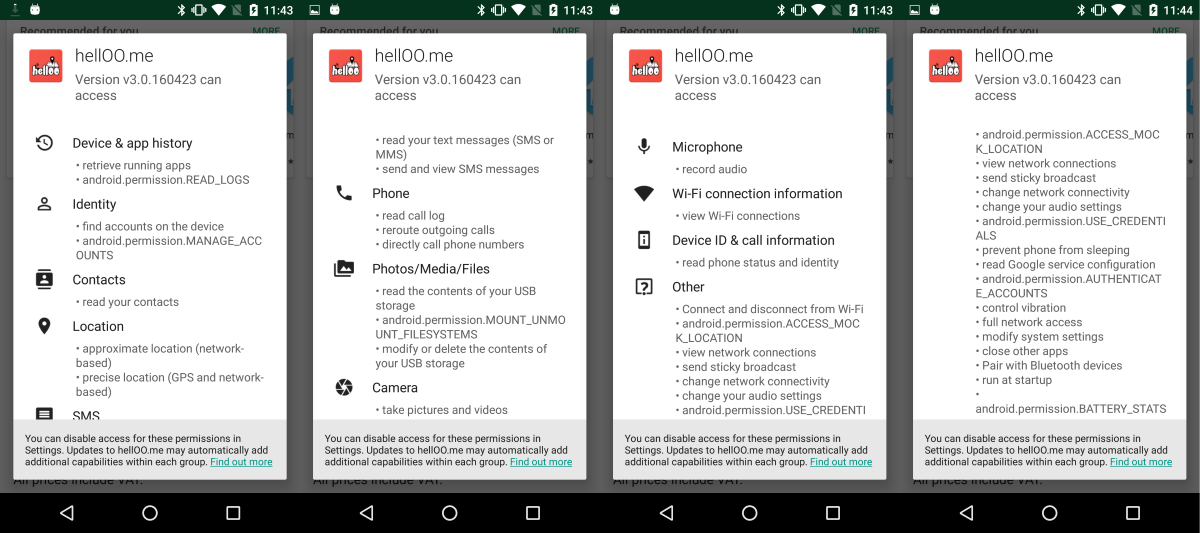Select 'retrieve running apps' line
The image size is (1200, 533).
(133, 166)
